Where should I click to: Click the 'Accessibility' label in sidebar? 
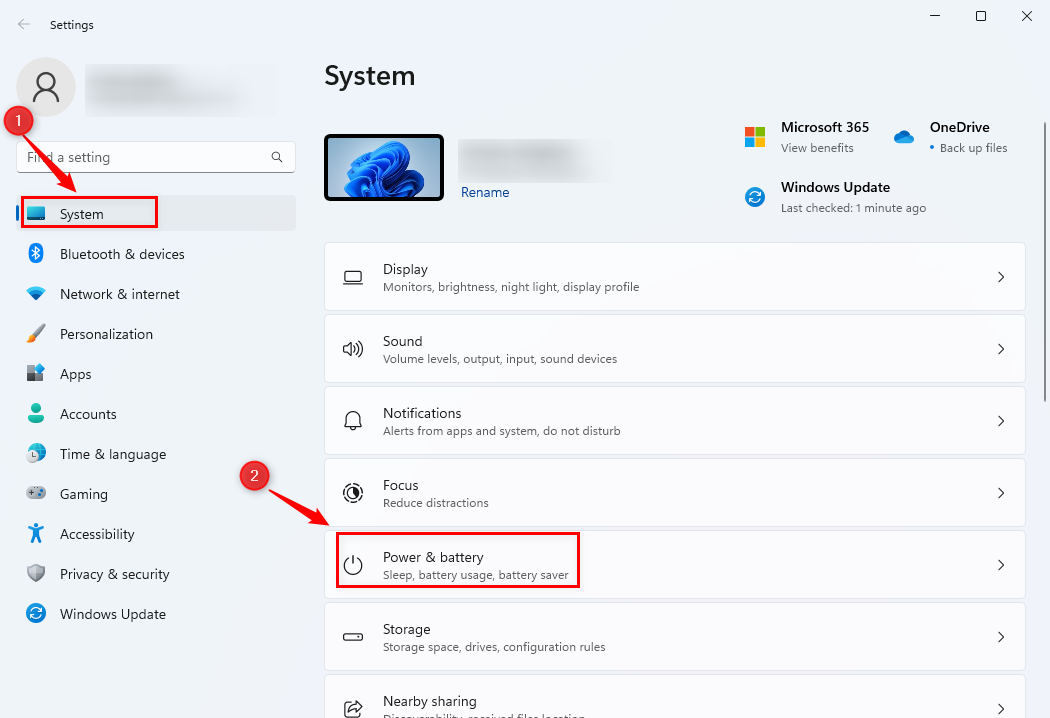pyautogui.click(x=97, y=534)
